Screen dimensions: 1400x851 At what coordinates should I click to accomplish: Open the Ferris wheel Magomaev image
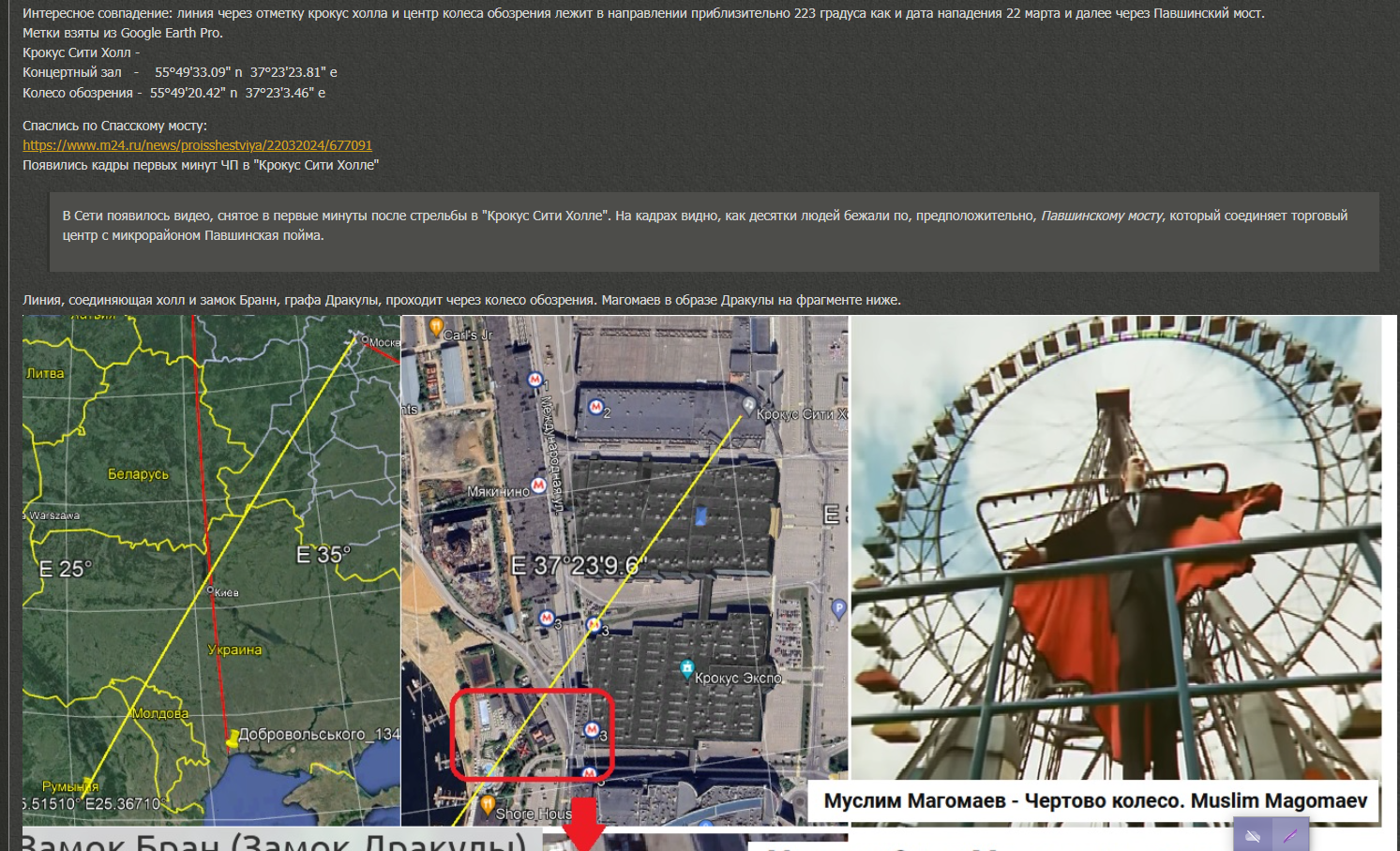coord(1116,570)
